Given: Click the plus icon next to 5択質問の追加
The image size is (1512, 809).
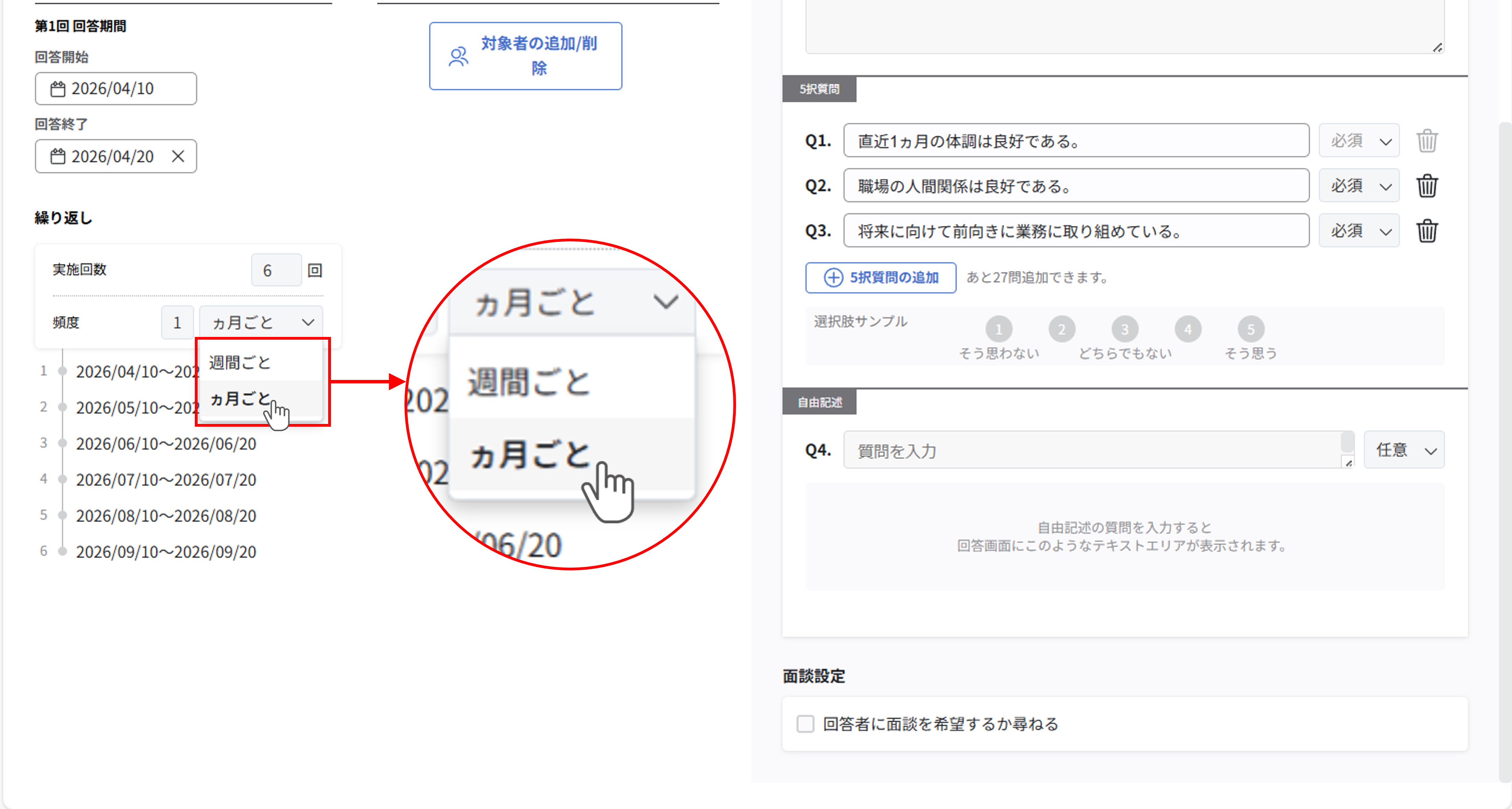Looking at the screenshot, I should click(x=833, y=278).
